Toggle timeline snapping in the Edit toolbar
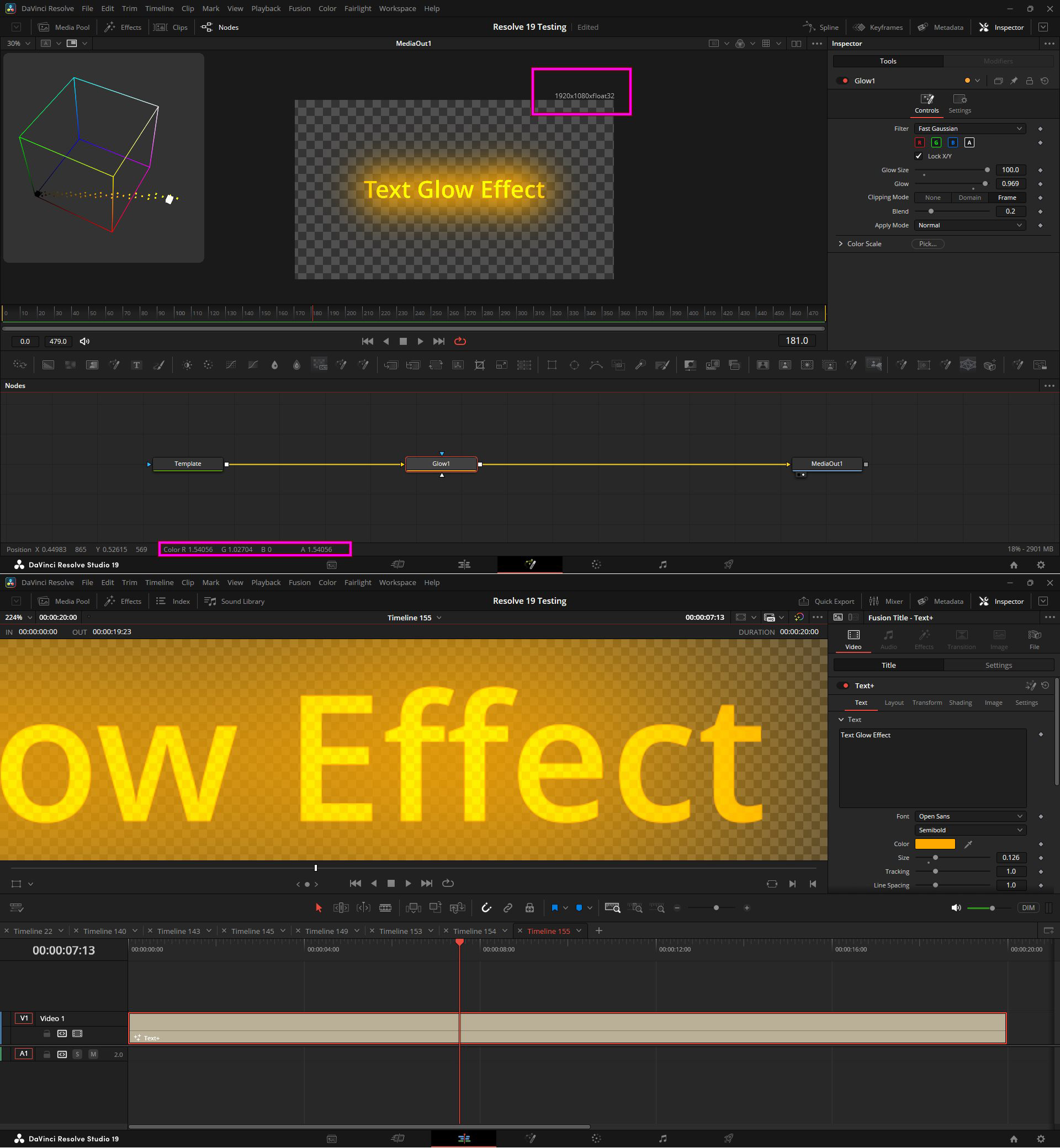Image resolution: width=1060 pixels, height=1148 pixels. pos(486,908)
